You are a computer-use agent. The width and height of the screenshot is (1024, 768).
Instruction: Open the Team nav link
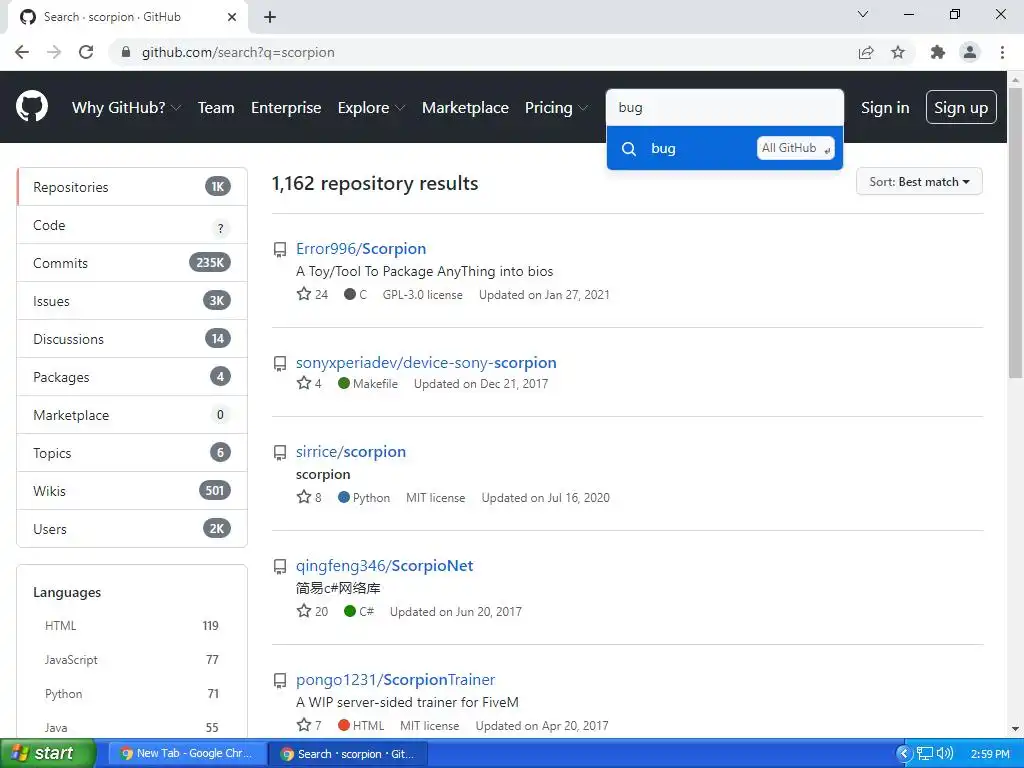tap(216, 108)
